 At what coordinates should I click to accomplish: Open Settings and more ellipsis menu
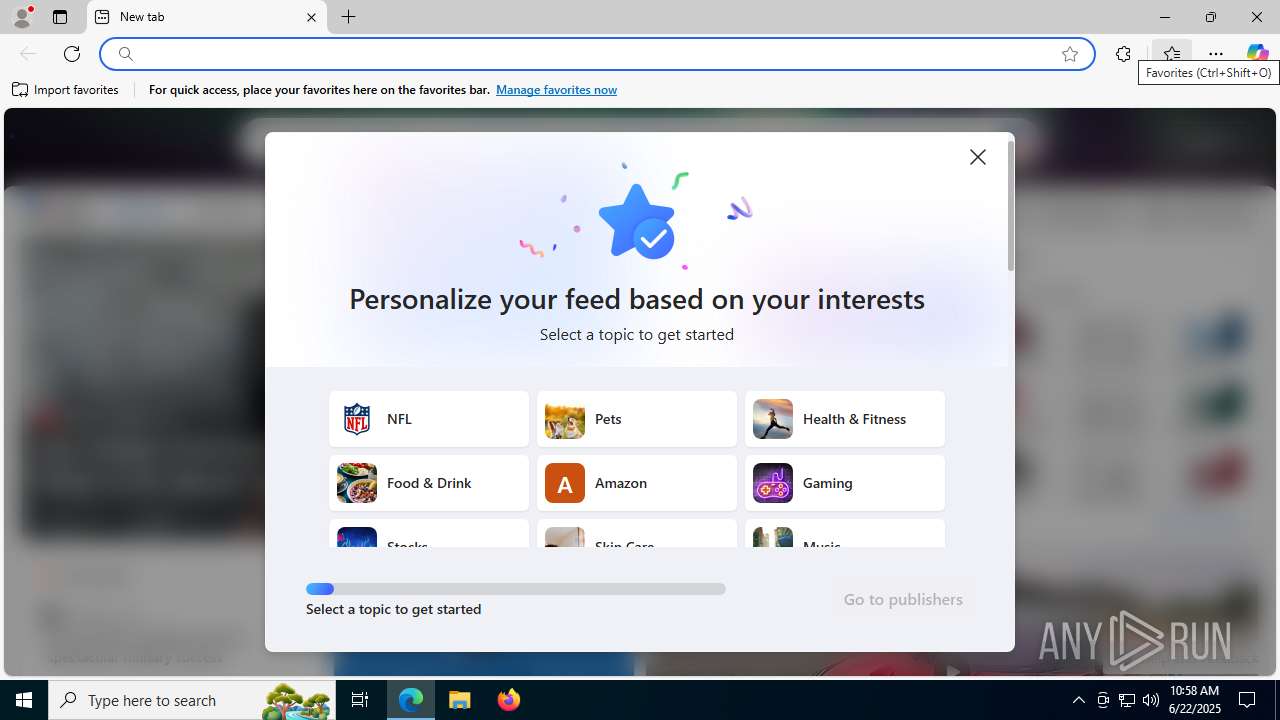(x=1215, y=54)
